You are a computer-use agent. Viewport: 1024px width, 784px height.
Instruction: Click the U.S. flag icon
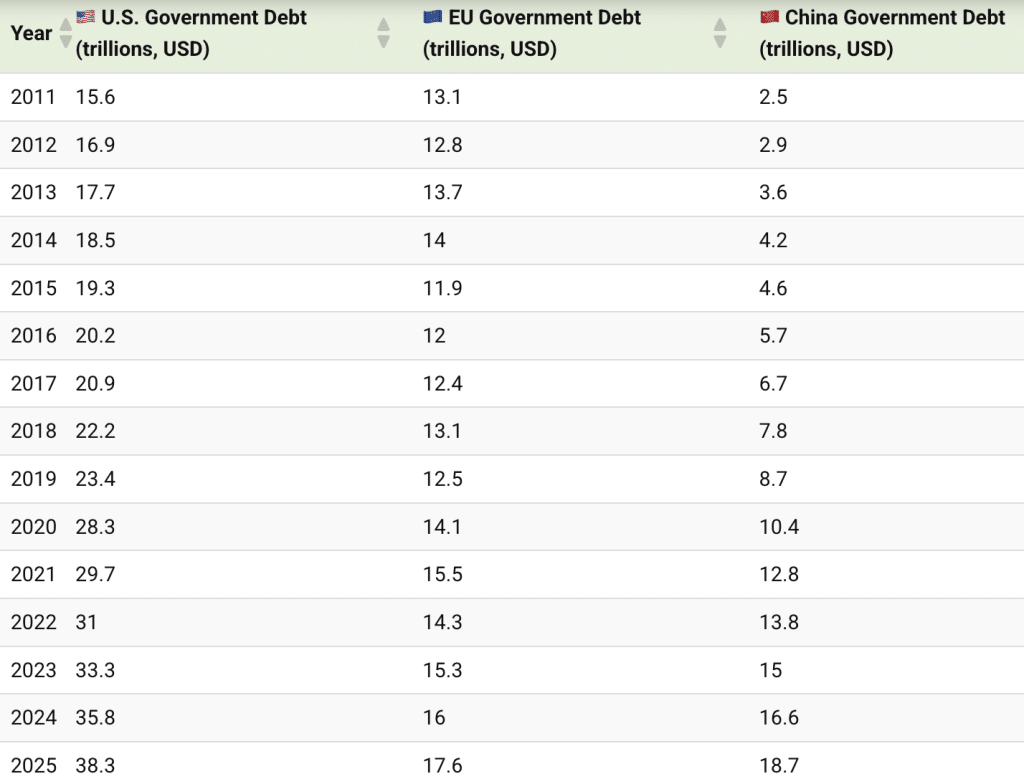pyautogui.click(x=85, y=17)
